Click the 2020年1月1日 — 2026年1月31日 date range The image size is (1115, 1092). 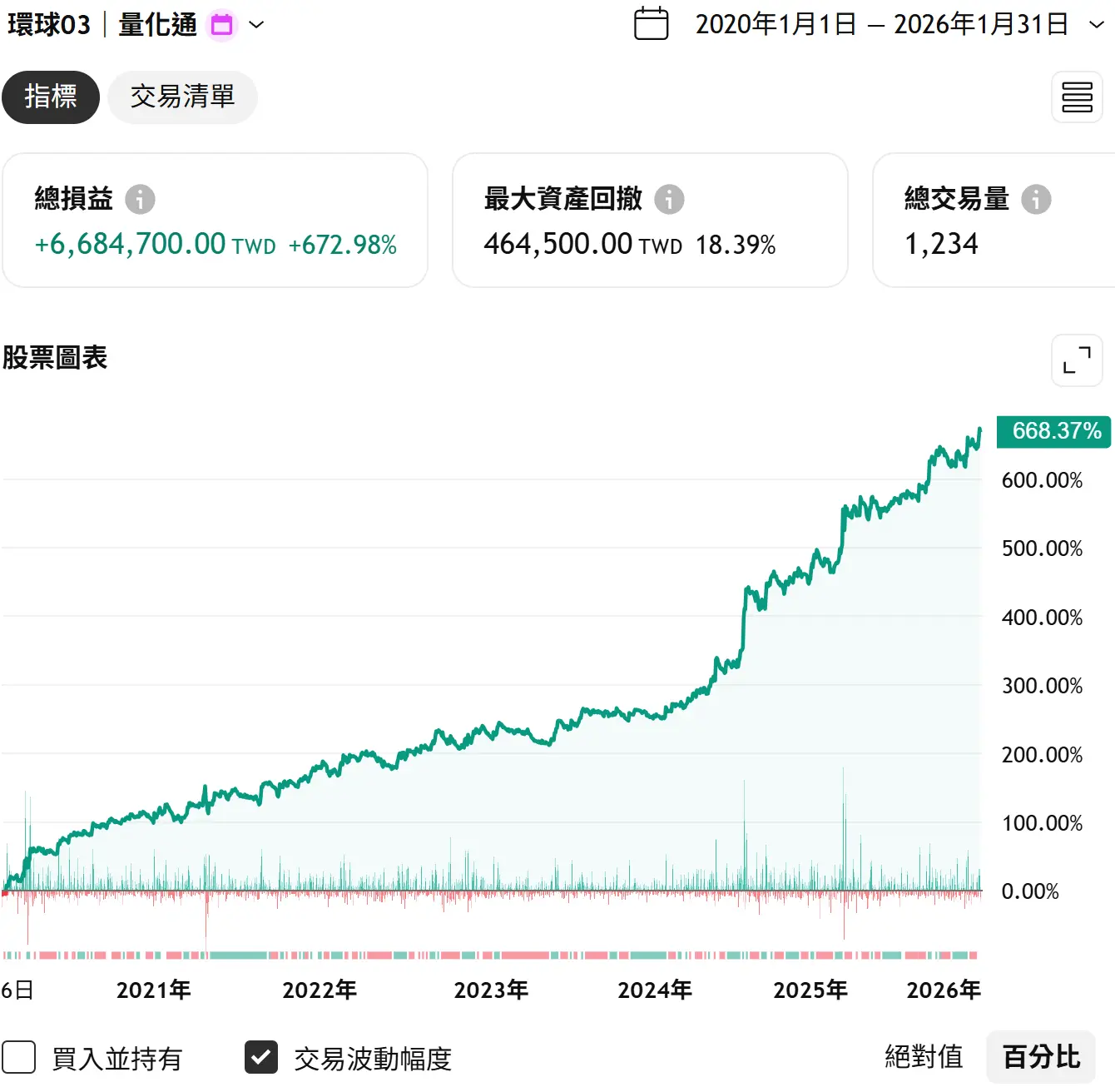(881, 25)
